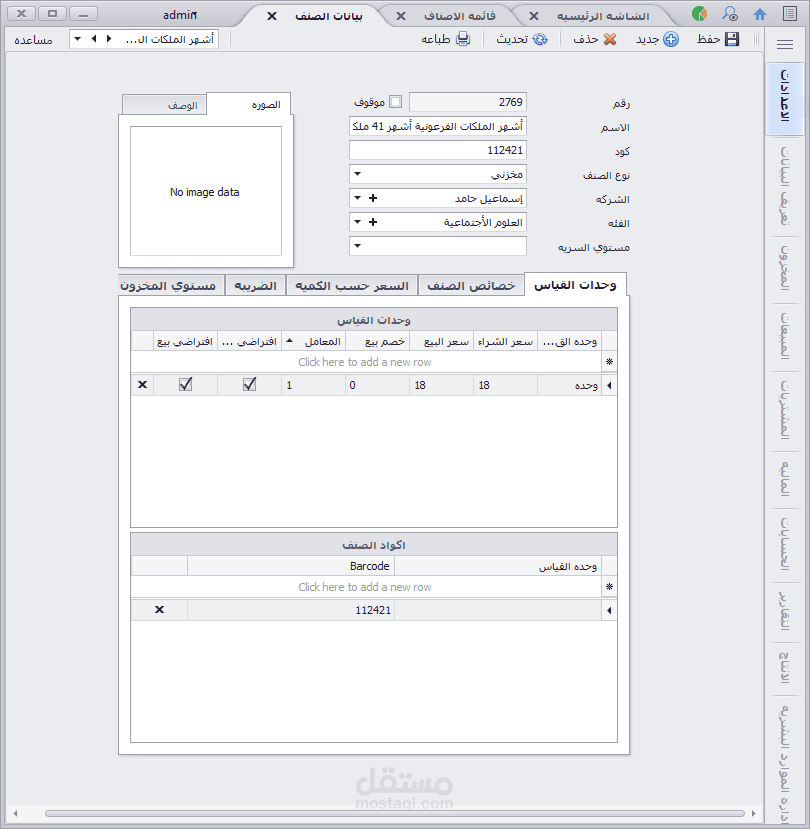Close the الشاشه الرئيسيه tab
Screen dimensions: 810x829
pos(534,16)
